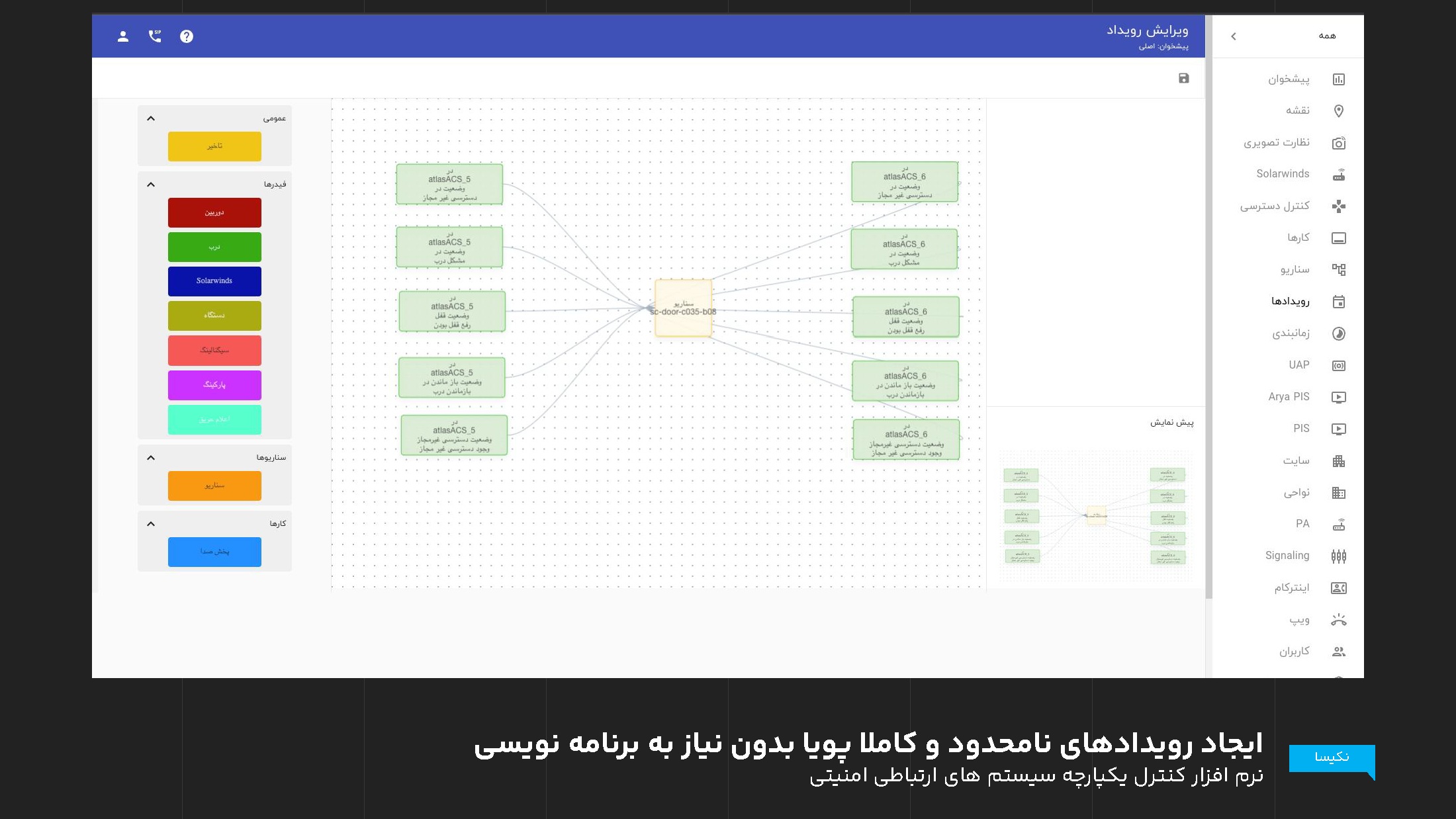
Task: Open the Solarwinds sidebar menu item
Action: [1283, 174]
